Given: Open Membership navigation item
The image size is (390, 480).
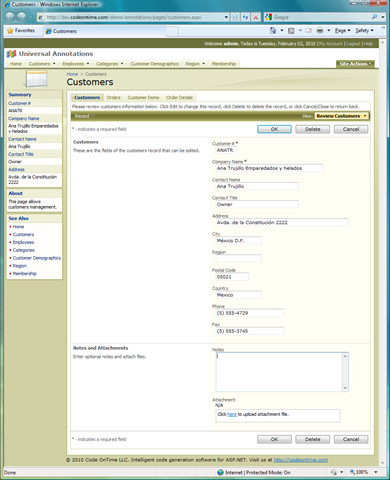Looking at the screenshot, I should point(224,64).
